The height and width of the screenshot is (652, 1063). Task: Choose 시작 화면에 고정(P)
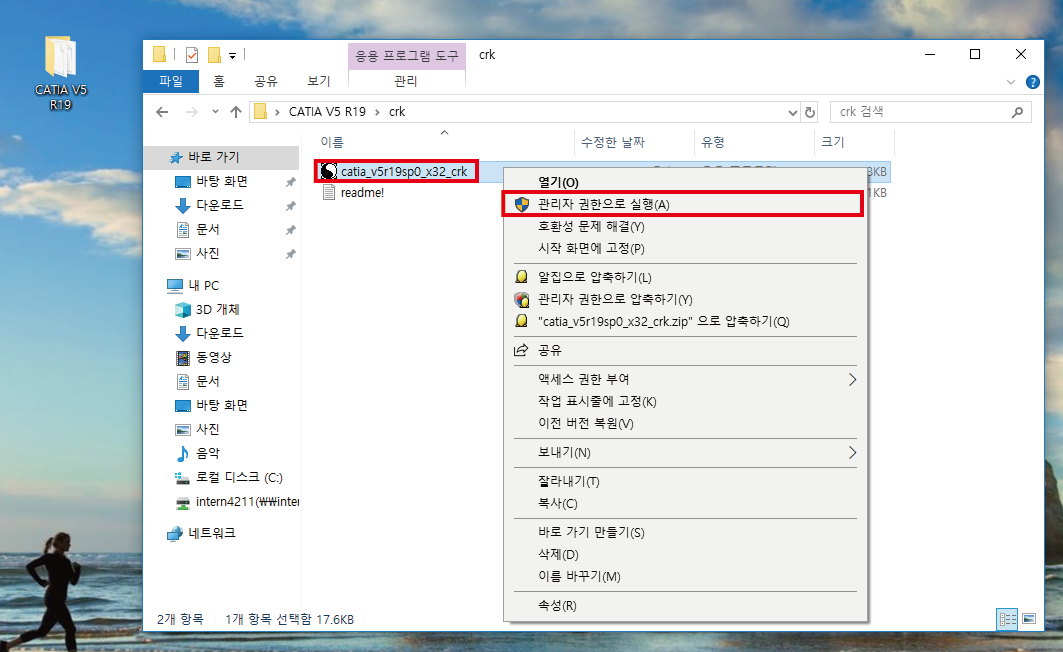[685, 248]
